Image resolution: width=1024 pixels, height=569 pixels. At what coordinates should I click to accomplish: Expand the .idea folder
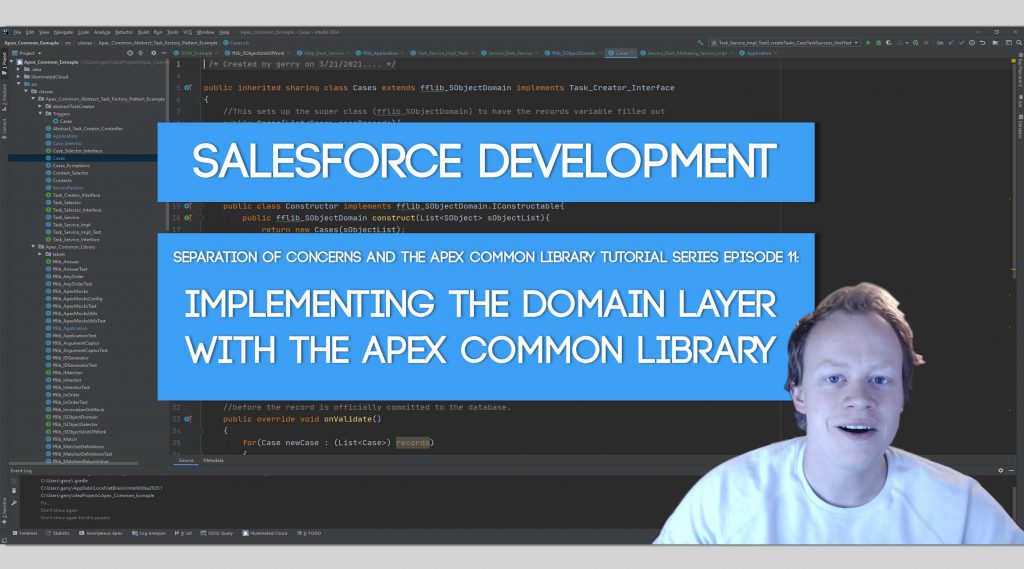point(19,69)
